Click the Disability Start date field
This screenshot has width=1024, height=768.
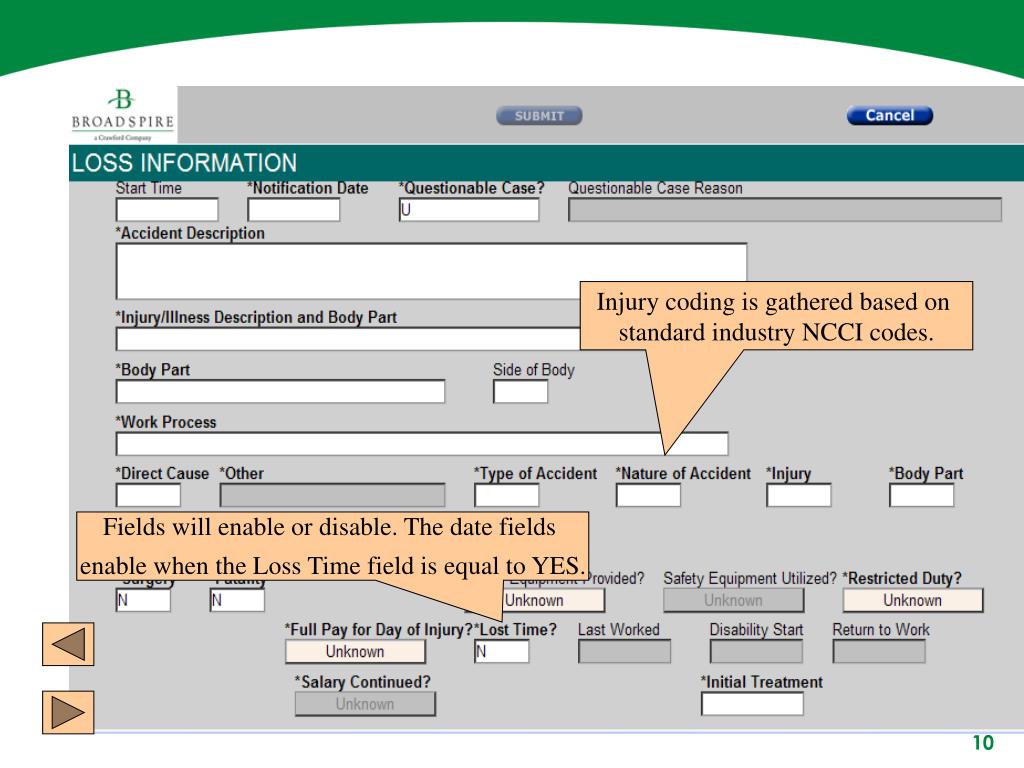(x=756, y=651)
